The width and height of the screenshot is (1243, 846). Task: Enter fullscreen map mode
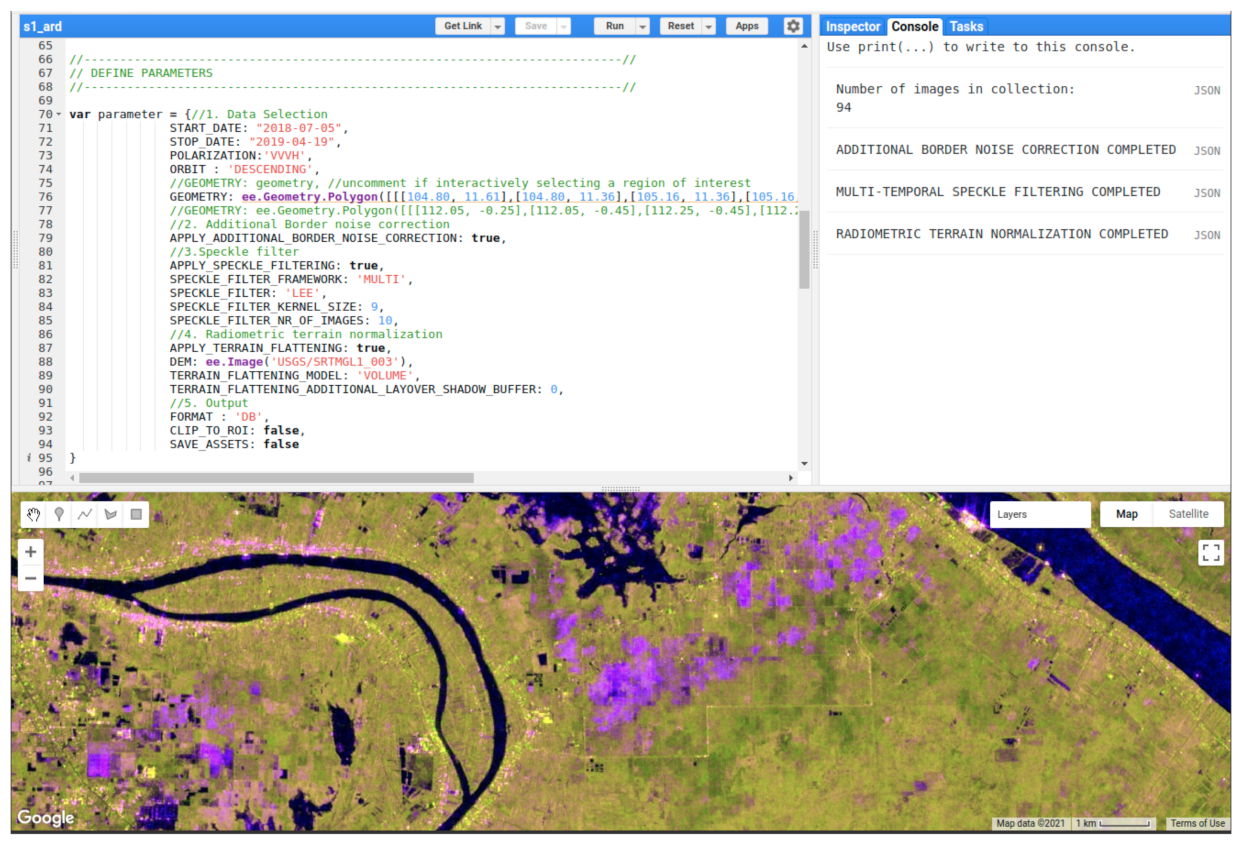point(1211,551)
